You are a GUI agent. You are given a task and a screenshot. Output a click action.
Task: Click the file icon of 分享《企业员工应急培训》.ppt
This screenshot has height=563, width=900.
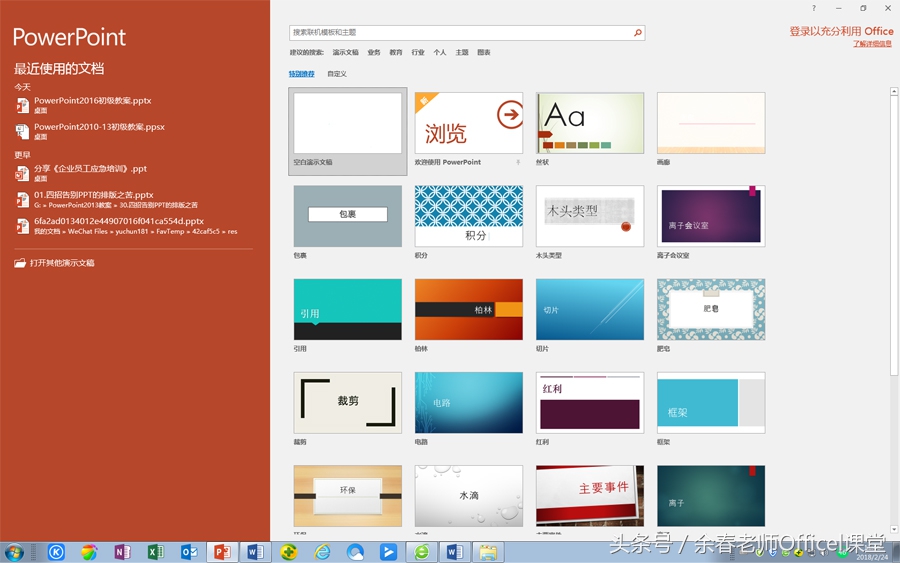[x=22, y=173]
